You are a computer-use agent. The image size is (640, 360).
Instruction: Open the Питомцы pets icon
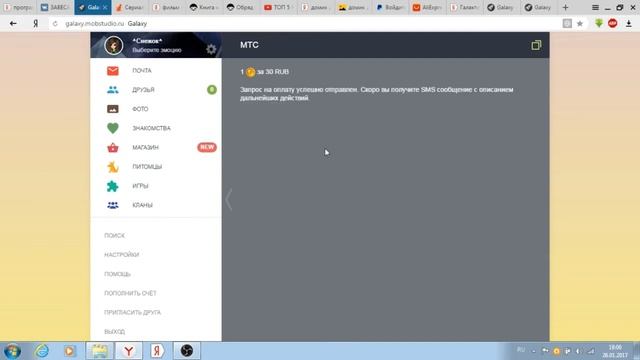[x=113, y=167]
